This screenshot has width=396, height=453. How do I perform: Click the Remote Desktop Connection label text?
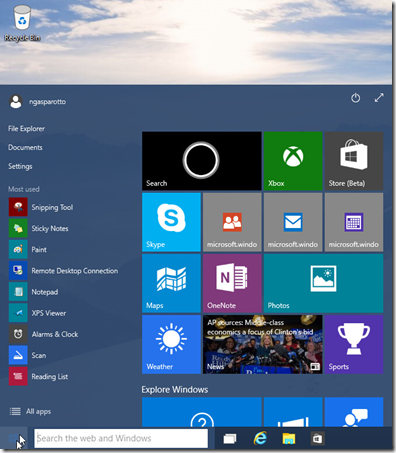point(75,271)
